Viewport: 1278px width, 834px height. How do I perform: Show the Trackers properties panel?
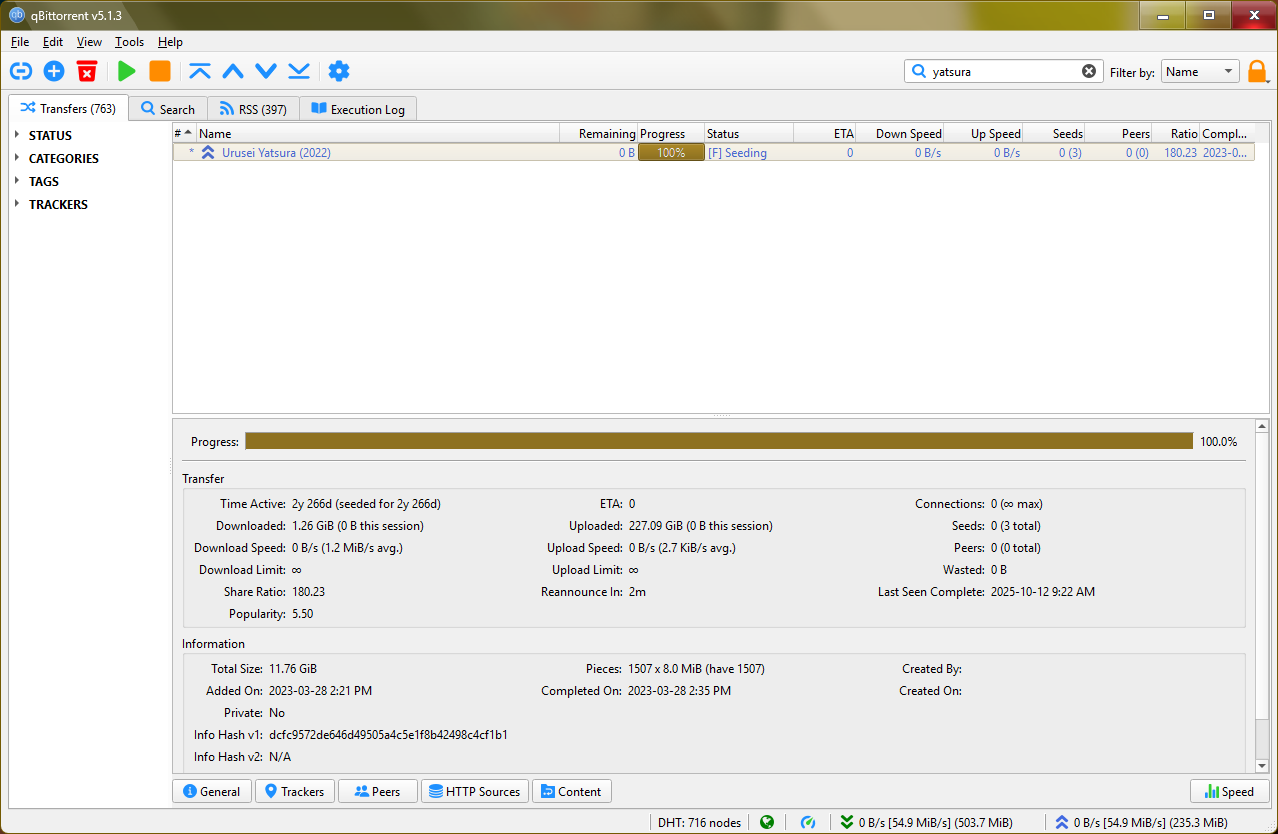[x=295, y=791]
